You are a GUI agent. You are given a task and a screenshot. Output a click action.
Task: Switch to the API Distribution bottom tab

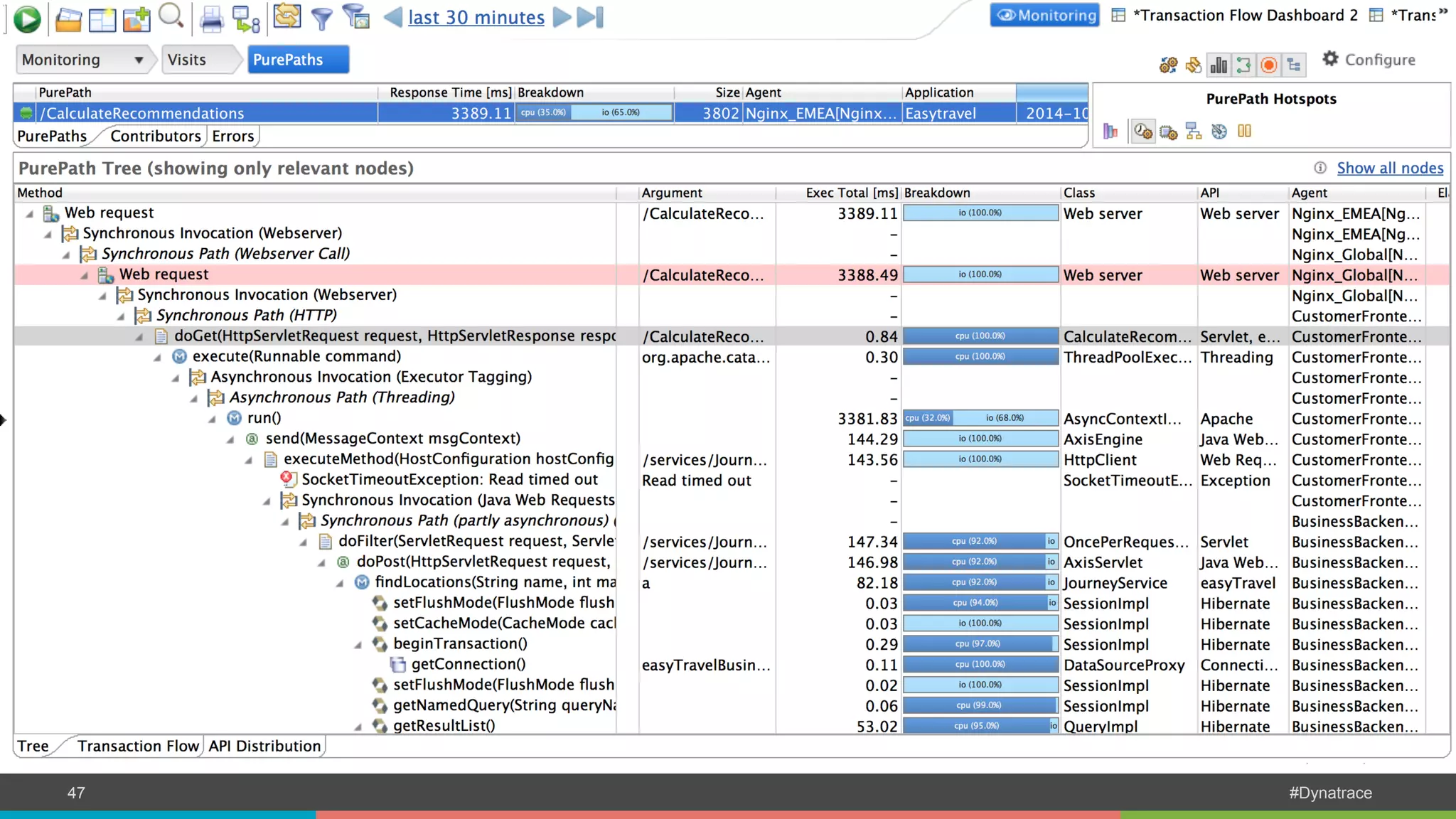coord(264,746)
